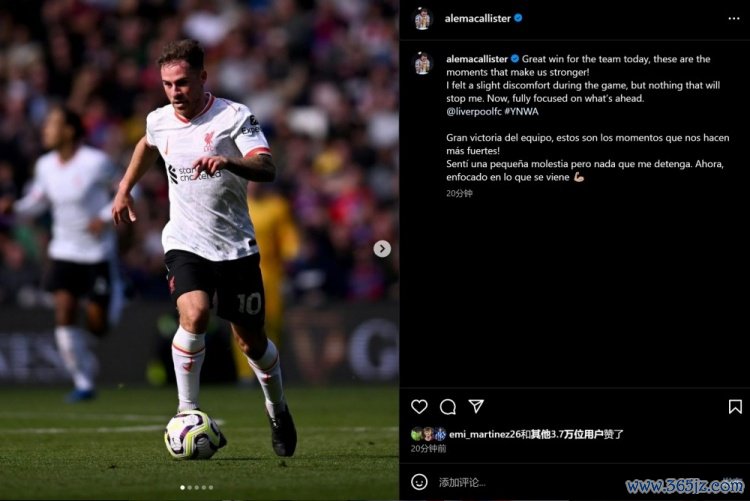Open comments via speech bubble icon
750x501 pixels.
click(448, 407)
